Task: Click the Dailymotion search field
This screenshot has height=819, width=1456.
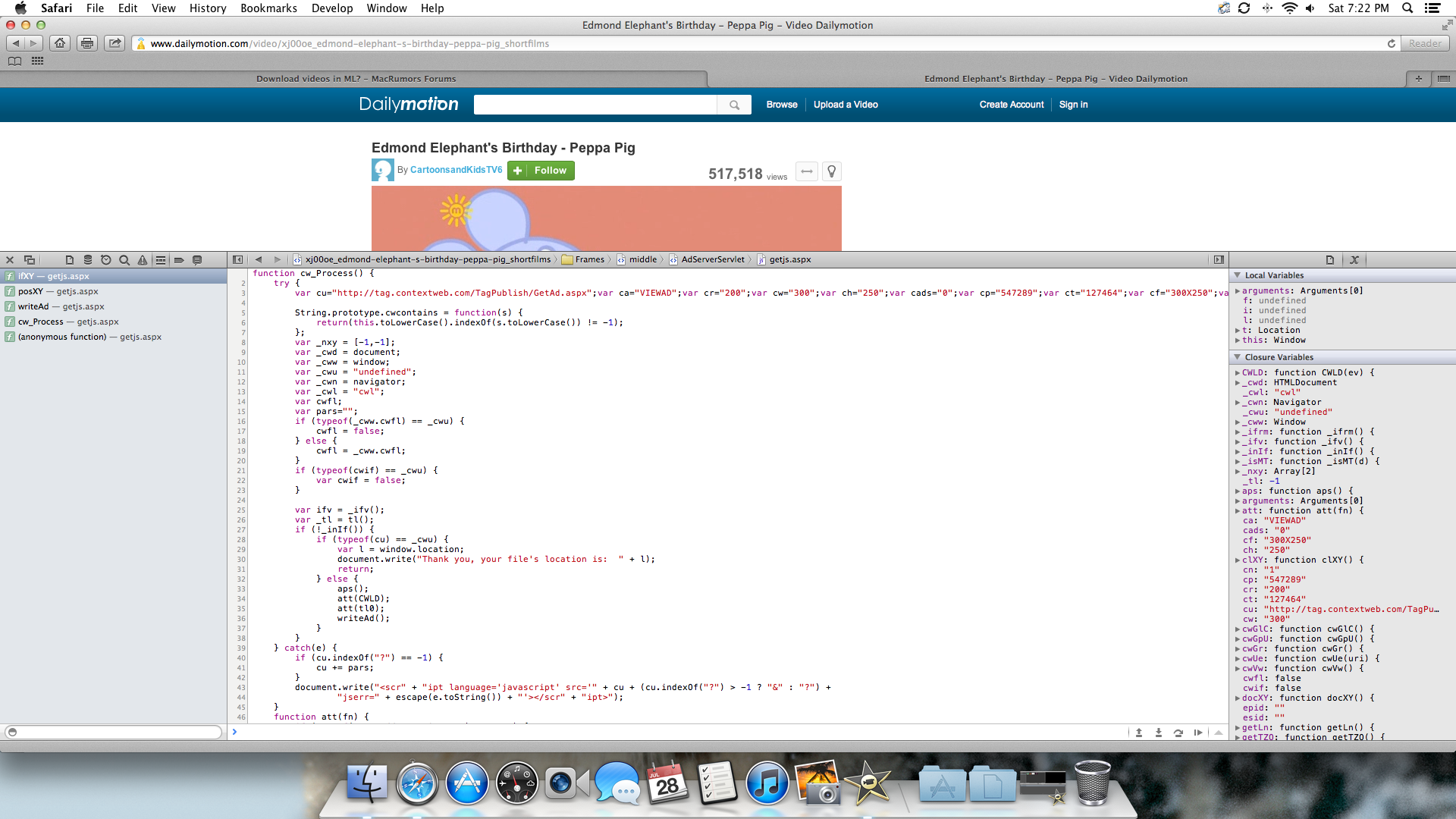Action: tap(595, 105)
